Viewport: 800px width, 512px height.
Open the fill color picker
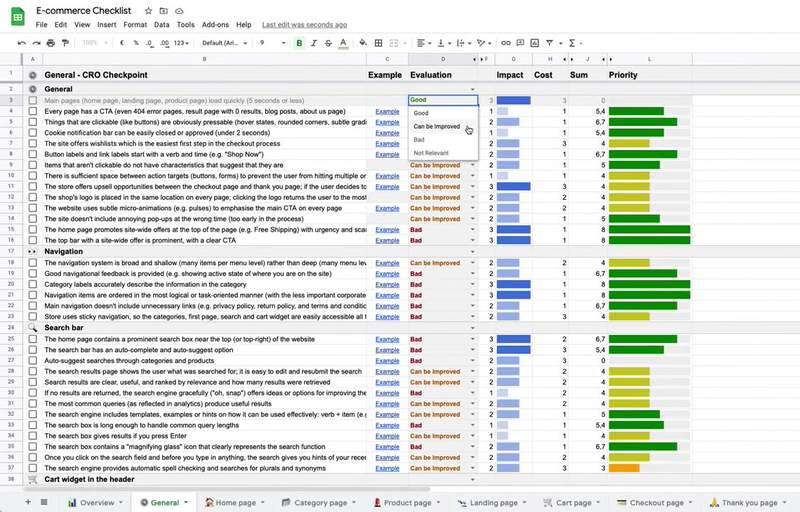(363, 43)
